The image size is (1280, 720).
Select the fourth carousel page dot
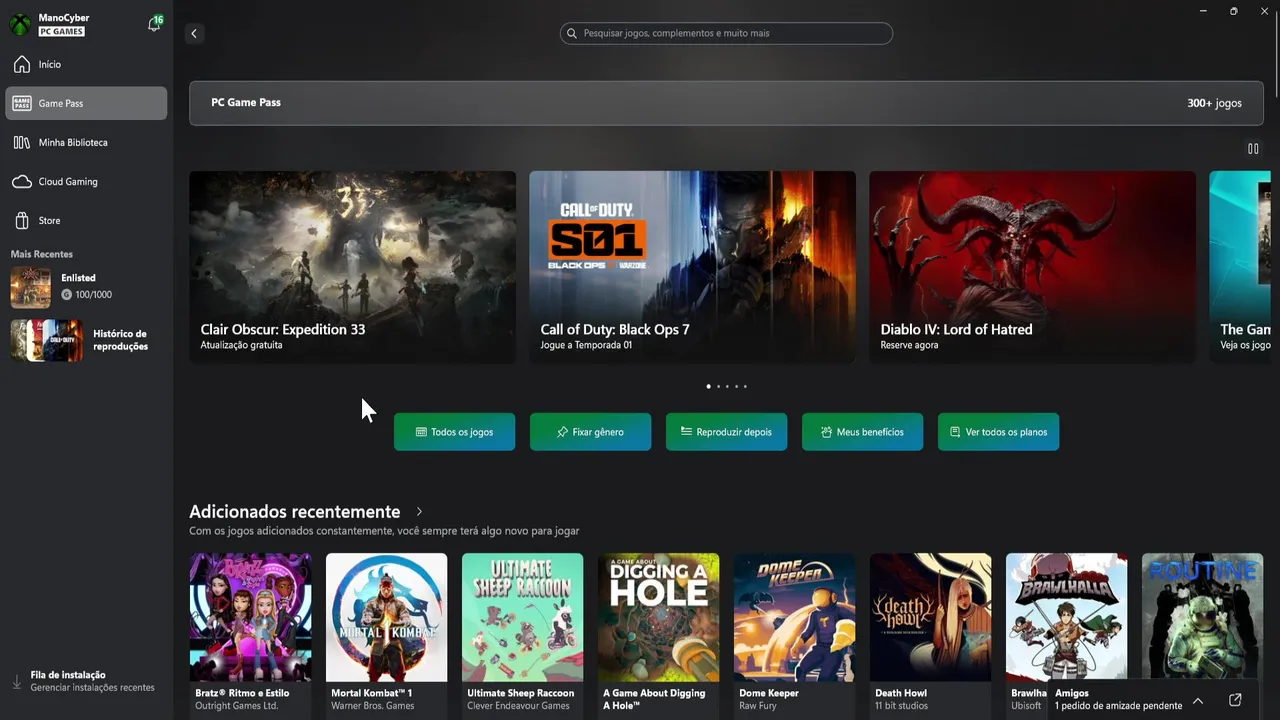click(x=736, y=386)
